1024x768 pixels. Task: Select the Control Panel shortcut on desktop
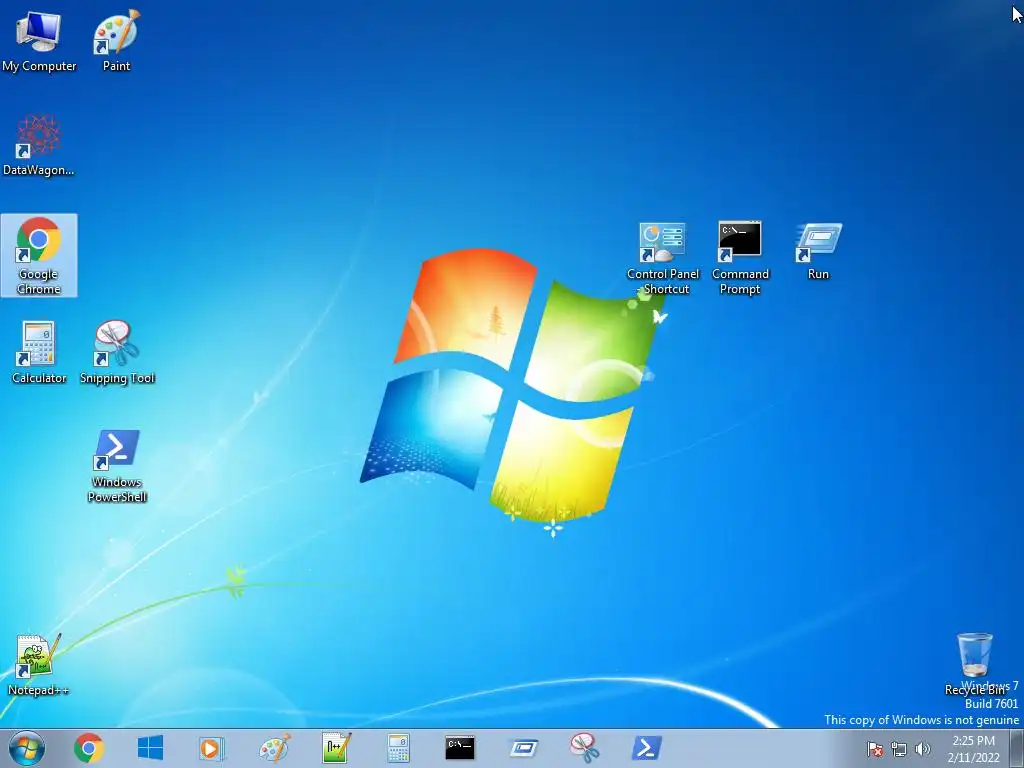(663, 259)
